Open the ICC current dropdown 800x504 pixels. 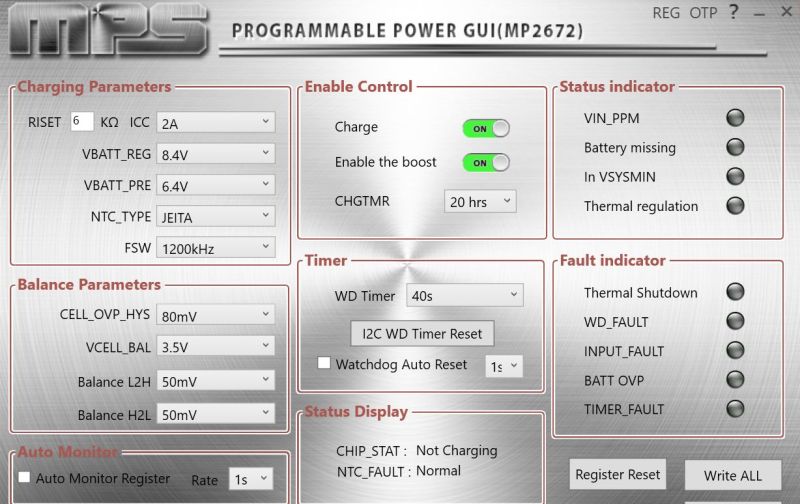click(x=215, y=123)
